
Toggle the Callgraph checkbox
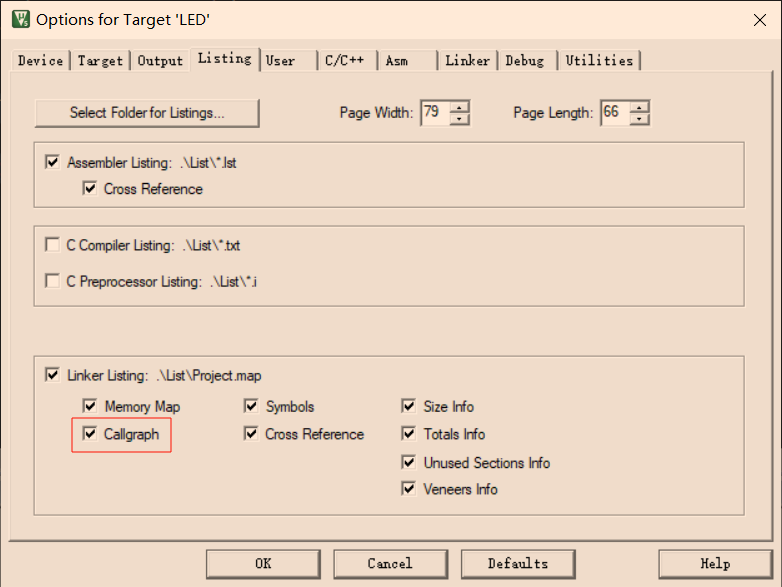tap(90, 434)
